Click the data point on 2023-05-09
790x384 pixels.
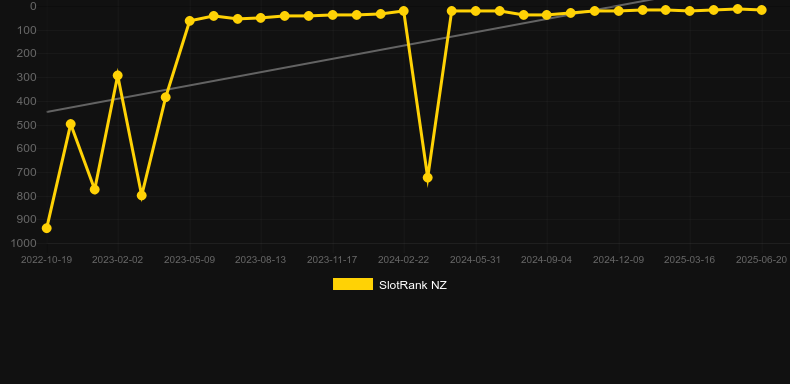[190, 21]
